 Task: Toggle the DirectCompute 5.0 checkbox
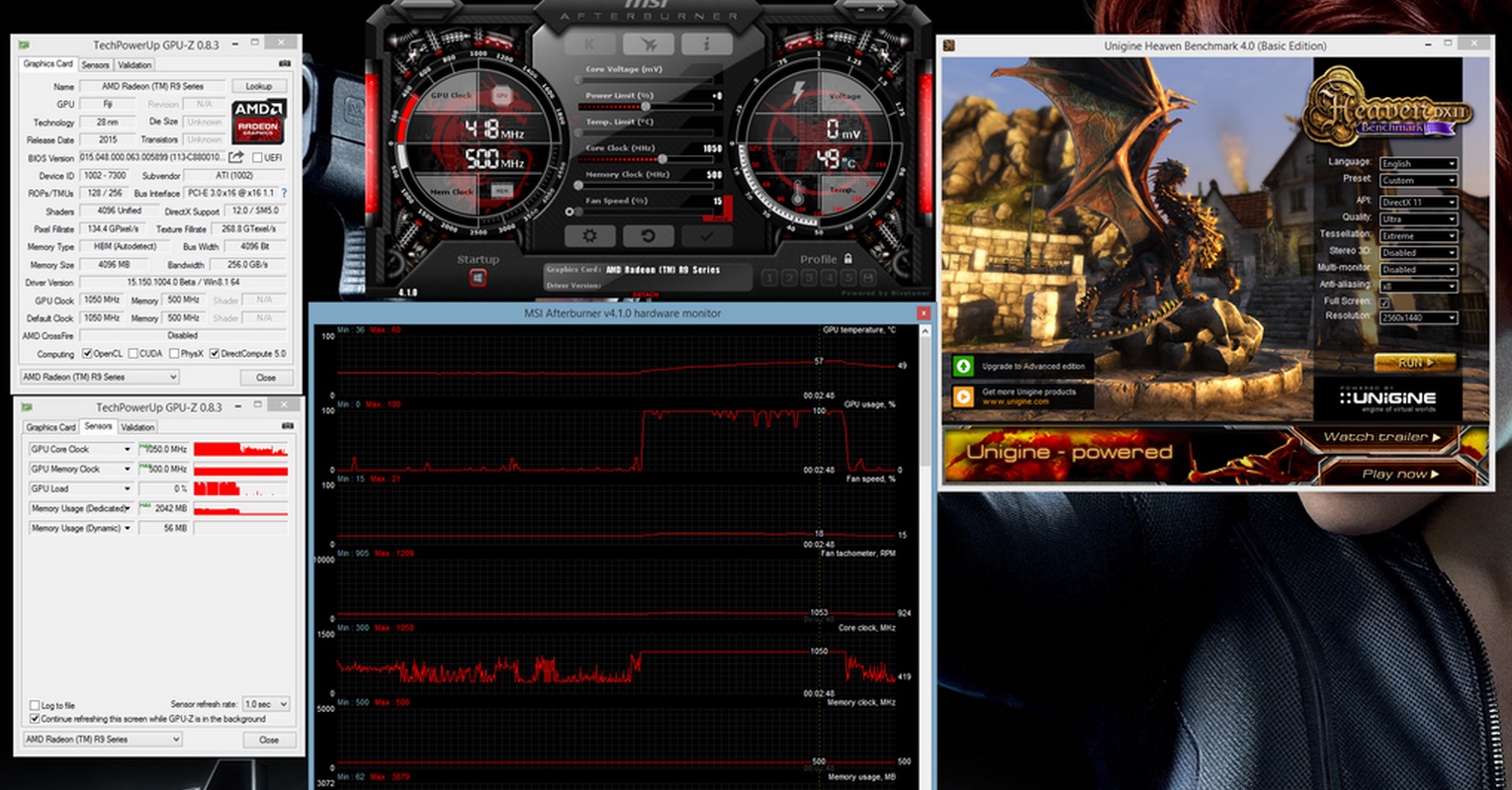215,353
